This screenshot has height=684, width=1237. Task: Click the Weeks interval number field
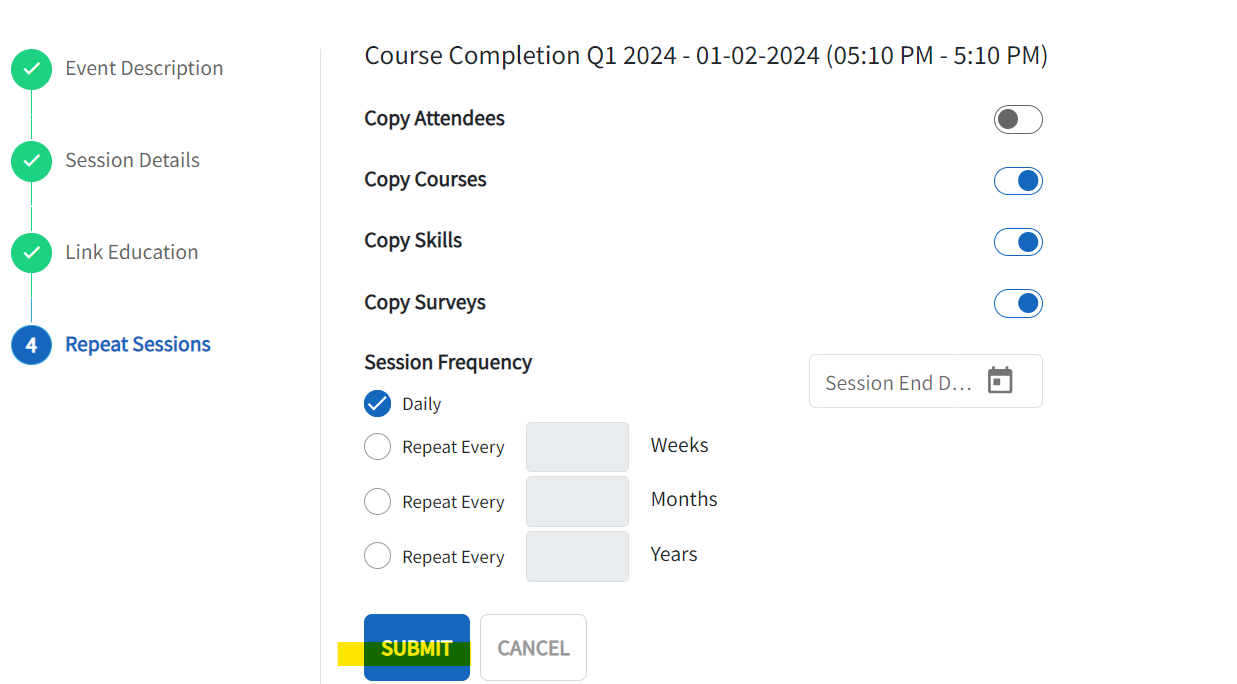click(x=577, y=447)
